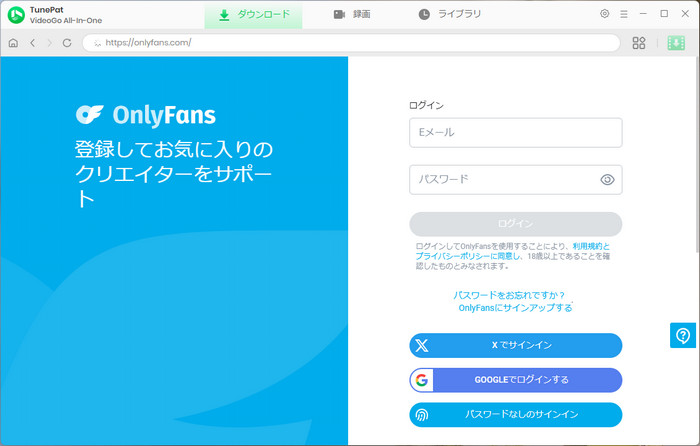Click the TunePat app logo icon
This screenshot has height=446, width=700.
click(16, 15)
